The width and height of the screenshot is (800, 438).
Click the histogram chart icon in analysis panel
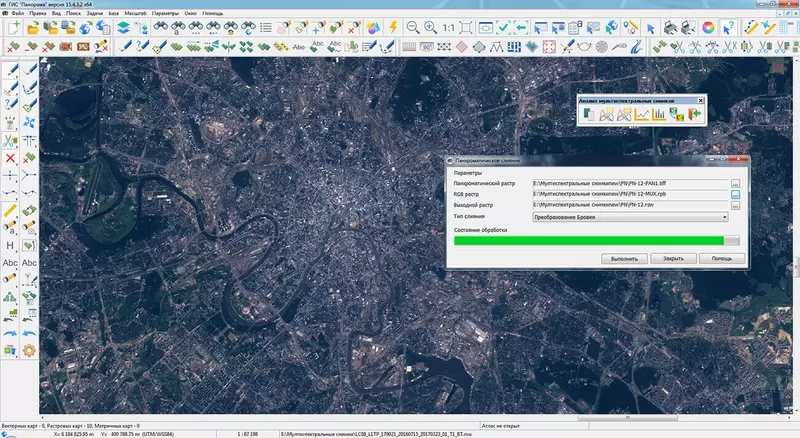coord(660,115)
